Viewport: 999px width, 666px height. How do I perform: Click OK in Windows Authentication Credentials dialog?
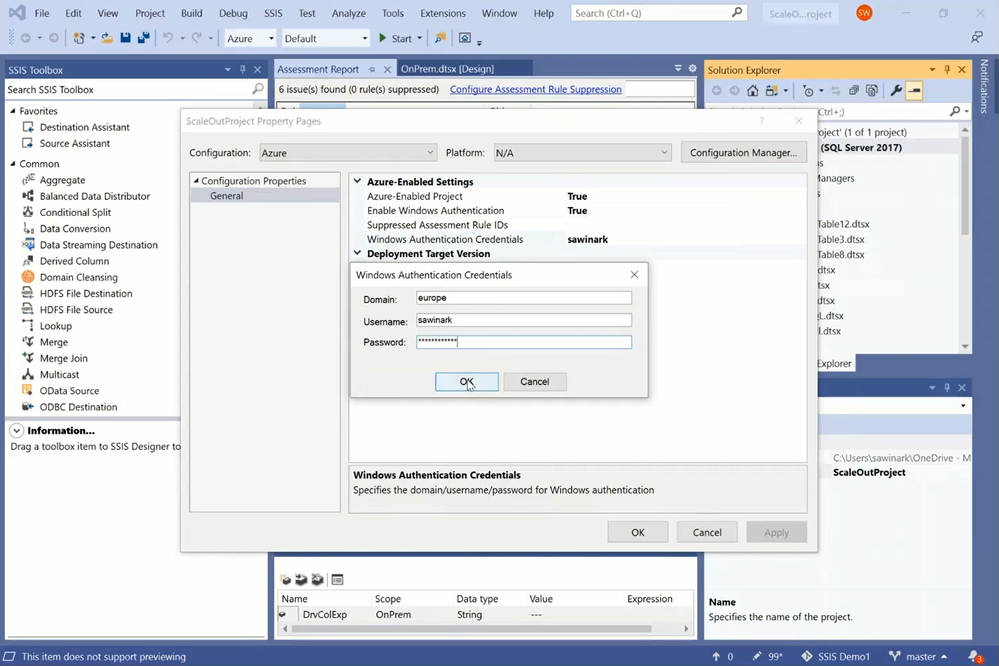tap(467, 382)
